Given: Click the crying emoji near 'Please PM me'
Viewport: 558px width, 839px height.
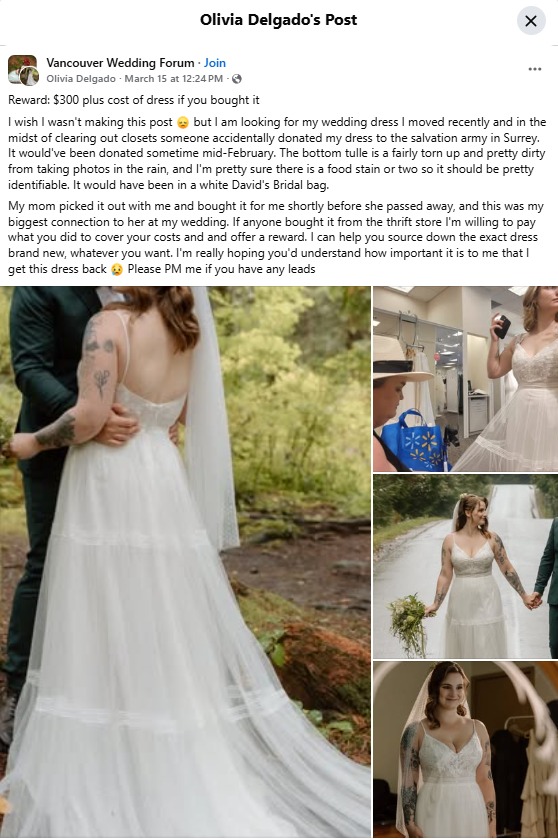Looking at the screenshot, I should (x=117, y=269).
